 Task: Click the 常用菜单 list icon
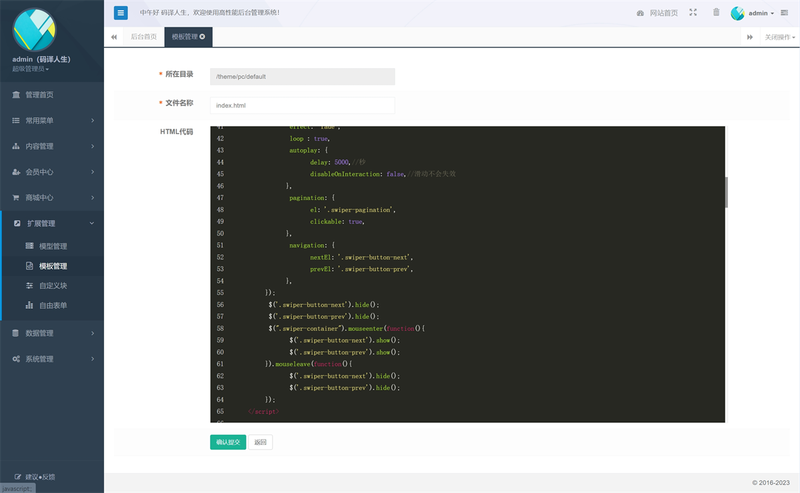(x=16, y=120)
